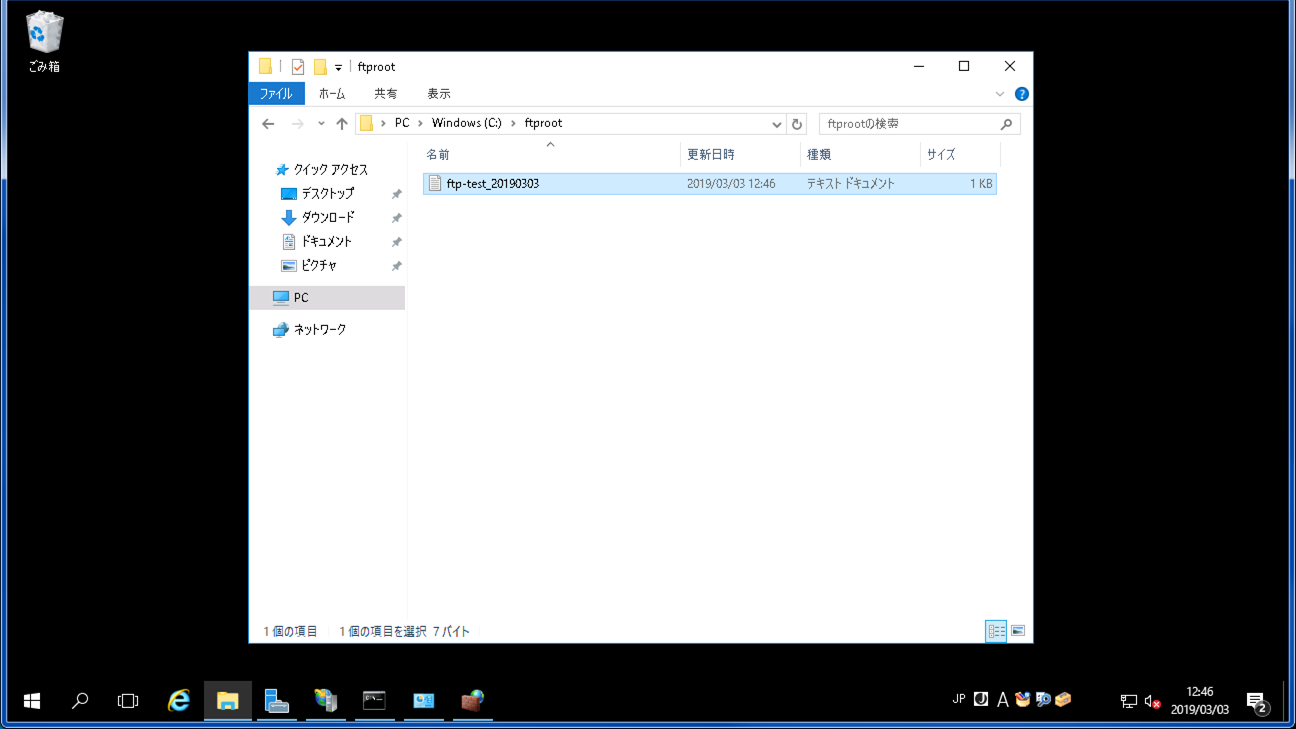
Task: Open Task View on the taskbar
Action: click(128, 701)
